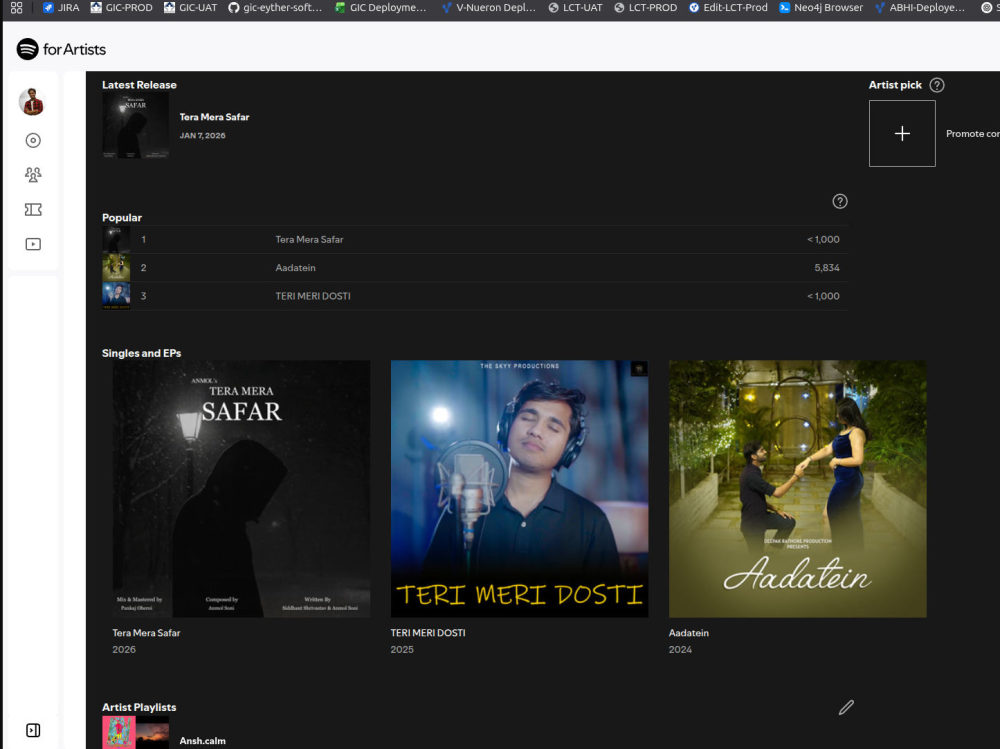Image resolution: width=1000 pixels, height=749 pixels.
Task: Click the 5,834 stream count for Aadatein
Action: click(x=827, y=267)
